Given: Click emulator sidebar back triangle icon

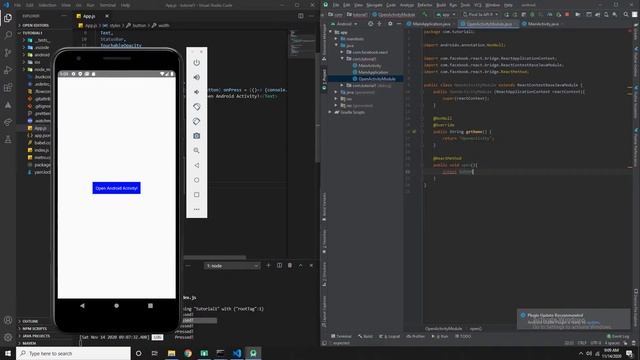Looking at the screenshot, I should (x=197, y=165).
